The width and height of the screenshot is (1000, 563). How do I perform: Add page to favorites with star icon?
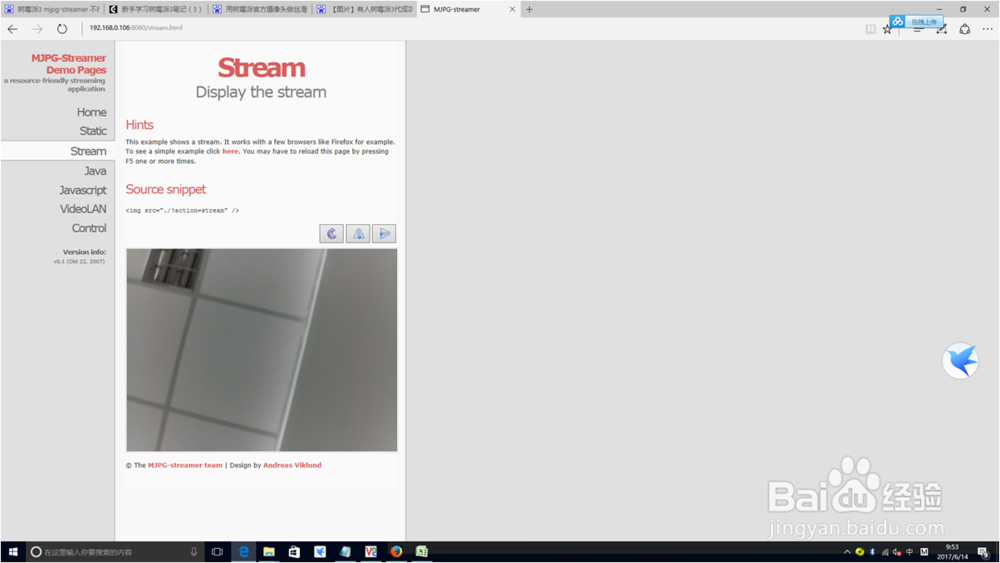(887, 29)
